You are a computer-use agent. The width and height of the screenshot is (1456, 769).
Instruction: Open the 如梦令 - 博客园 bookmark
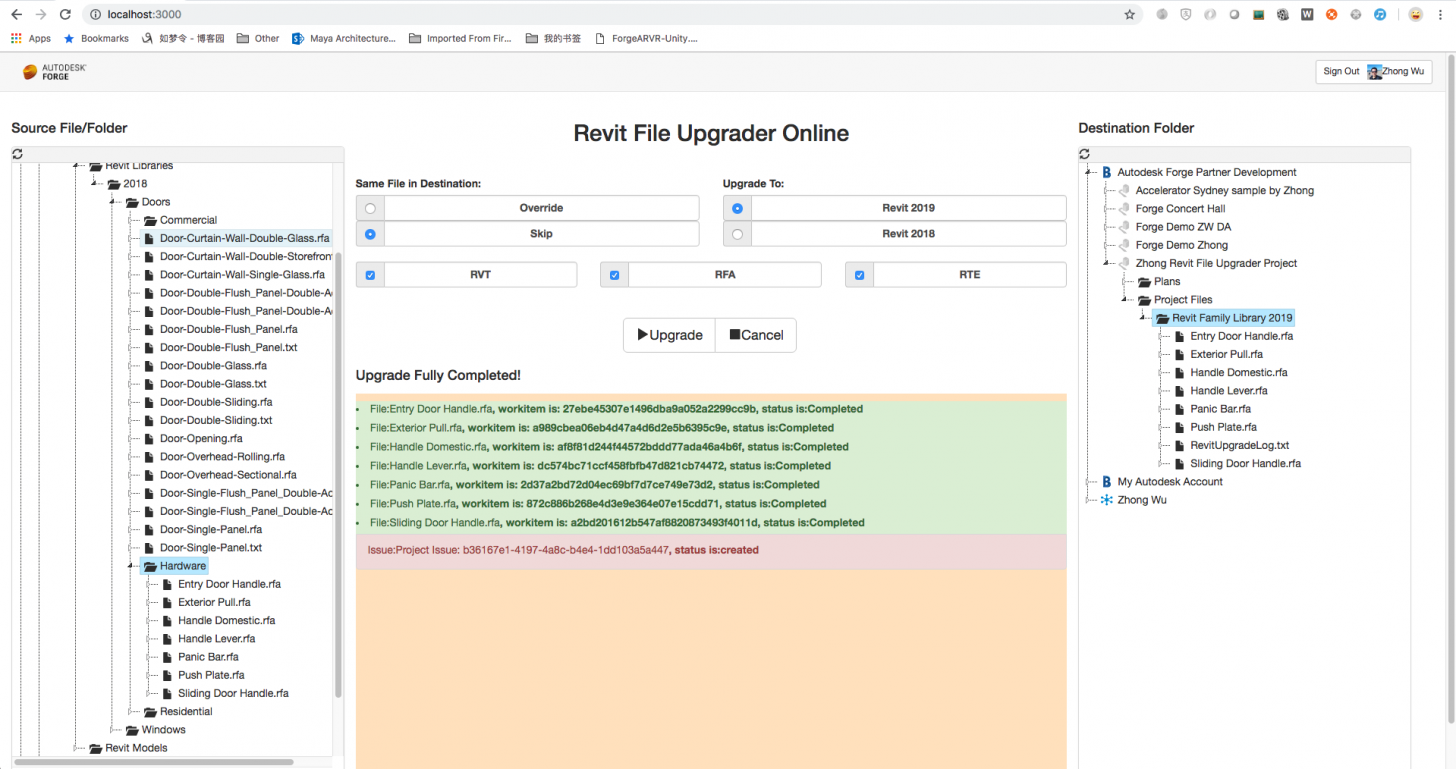click(x=182, y=38)
